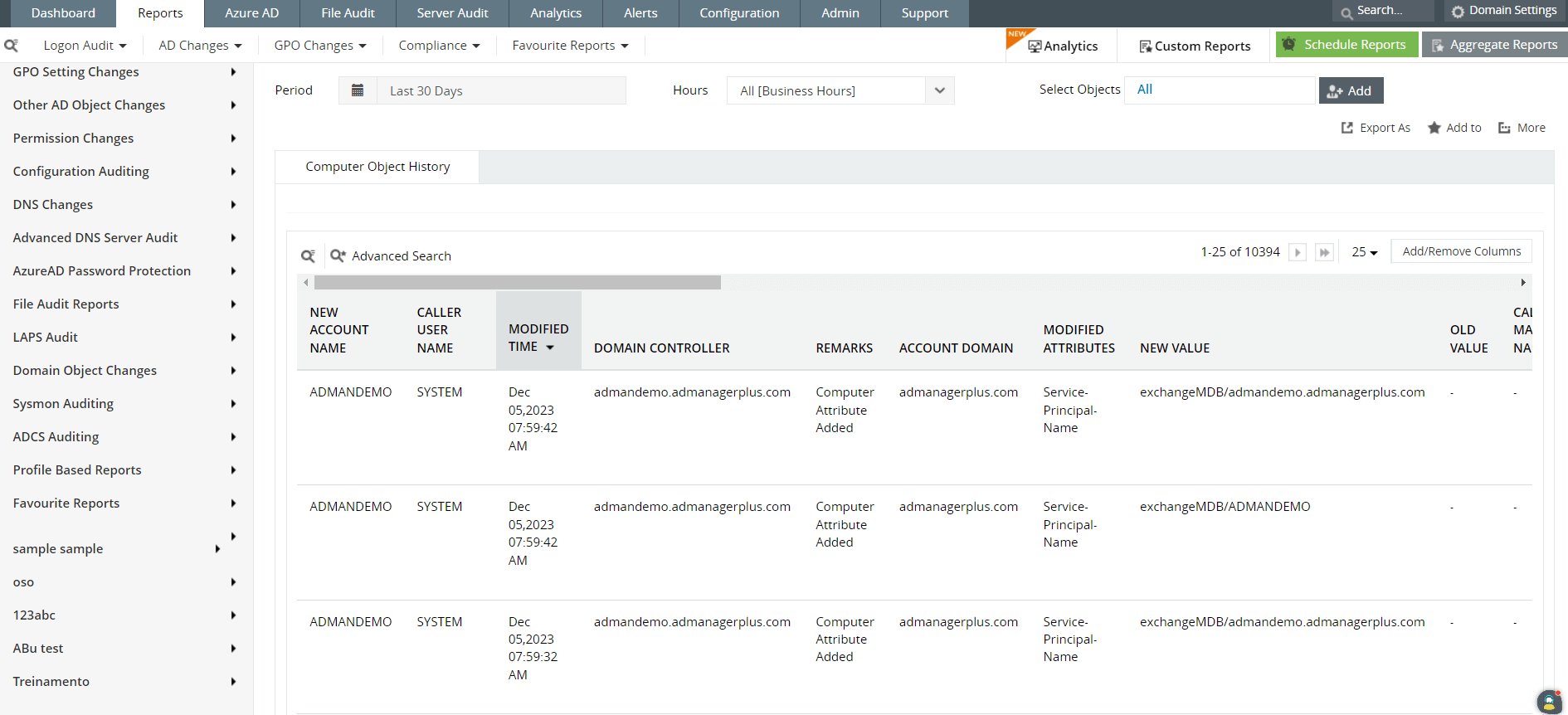Viewport: 1568px width, 715px height.
Task: Open the Support tab
Action: [x=924, y=13]
